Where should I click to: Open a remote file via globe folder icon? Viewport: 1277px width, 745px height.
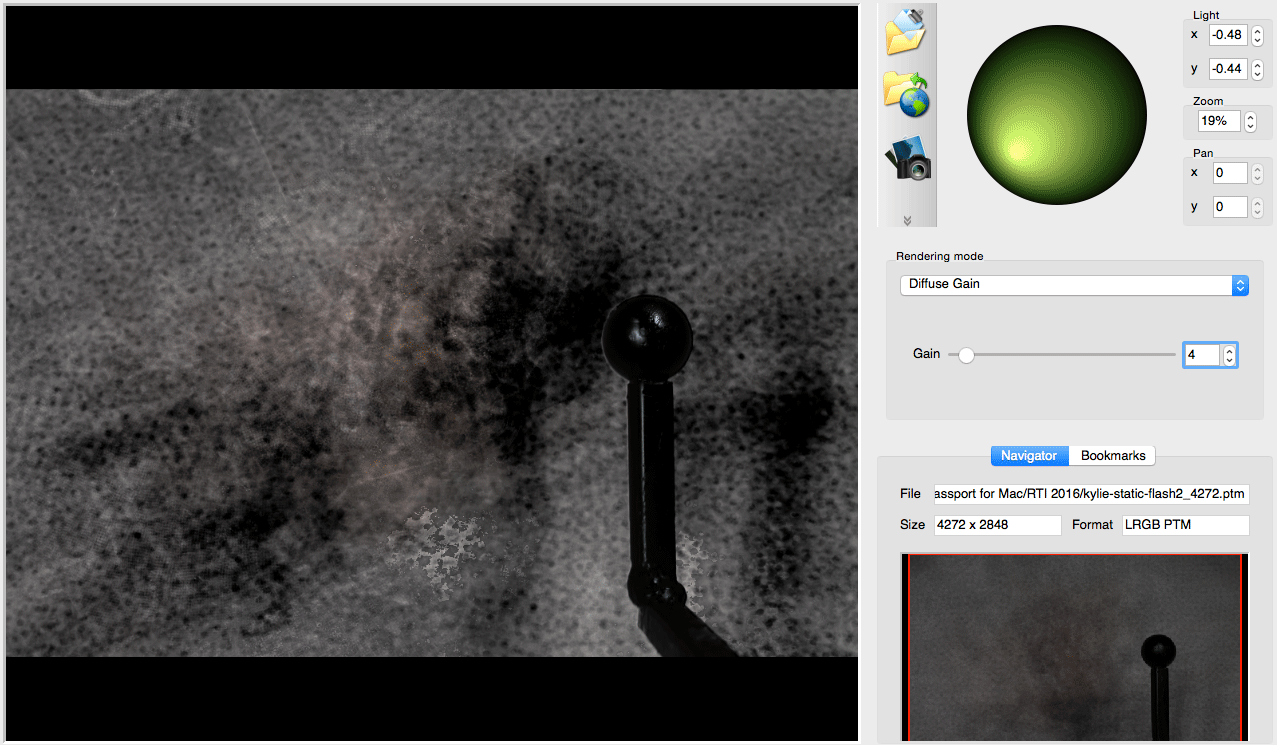tap(906, 95)
